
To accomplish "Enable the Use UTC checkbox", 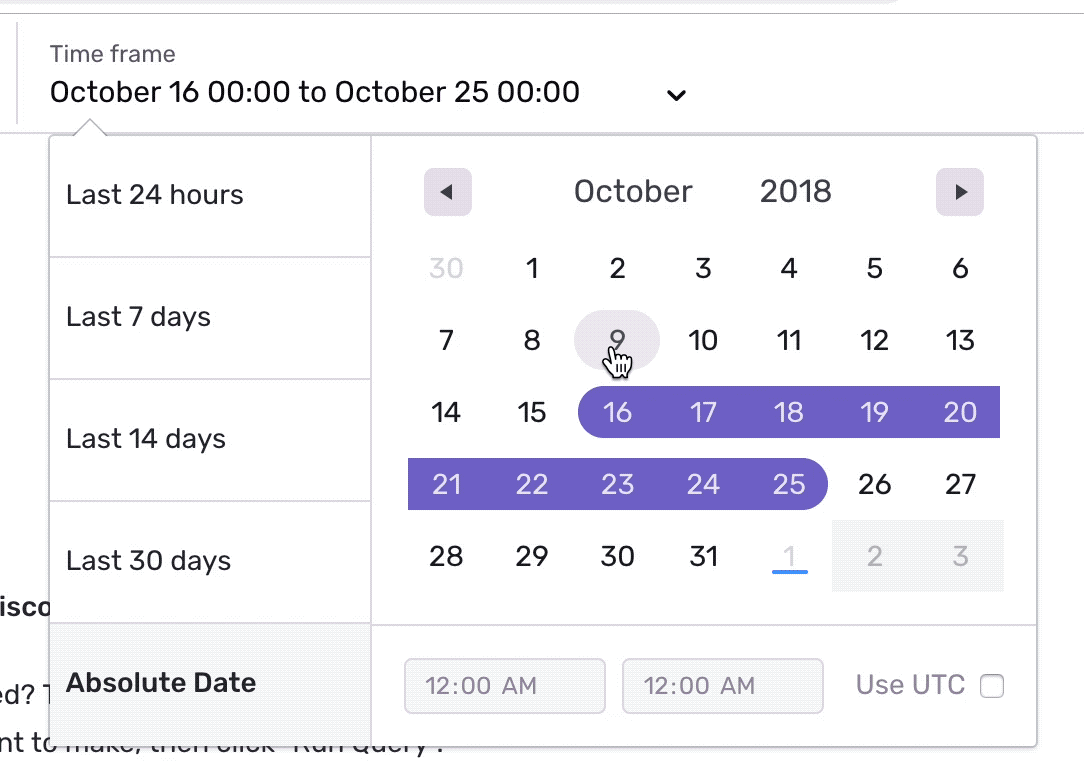I will pyautogui.click(x=991, y=686).
